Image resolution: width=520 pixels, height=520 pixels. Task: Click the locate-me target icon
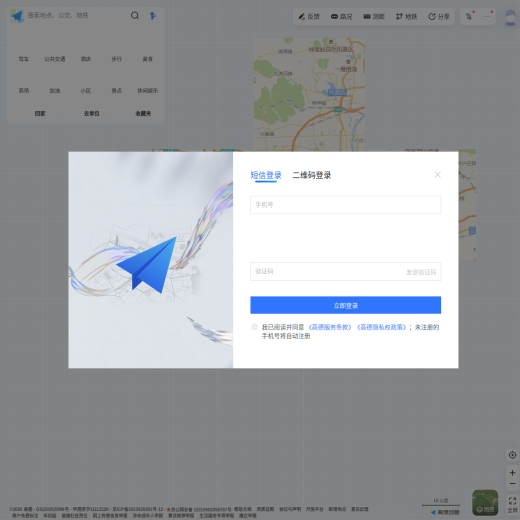[512, 455]
